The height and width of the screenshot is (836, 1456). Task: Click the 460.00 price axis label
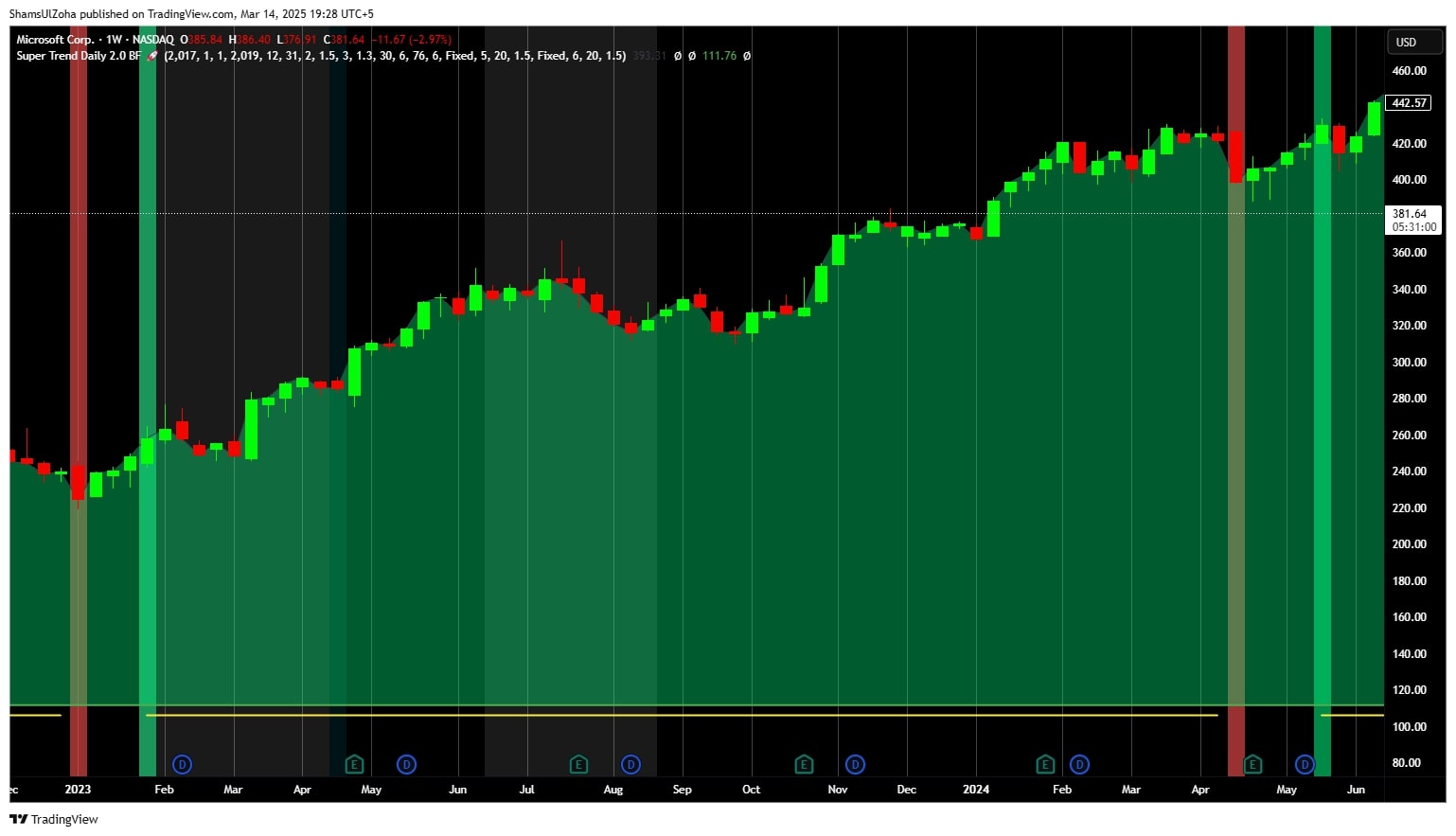(1409, 71)
